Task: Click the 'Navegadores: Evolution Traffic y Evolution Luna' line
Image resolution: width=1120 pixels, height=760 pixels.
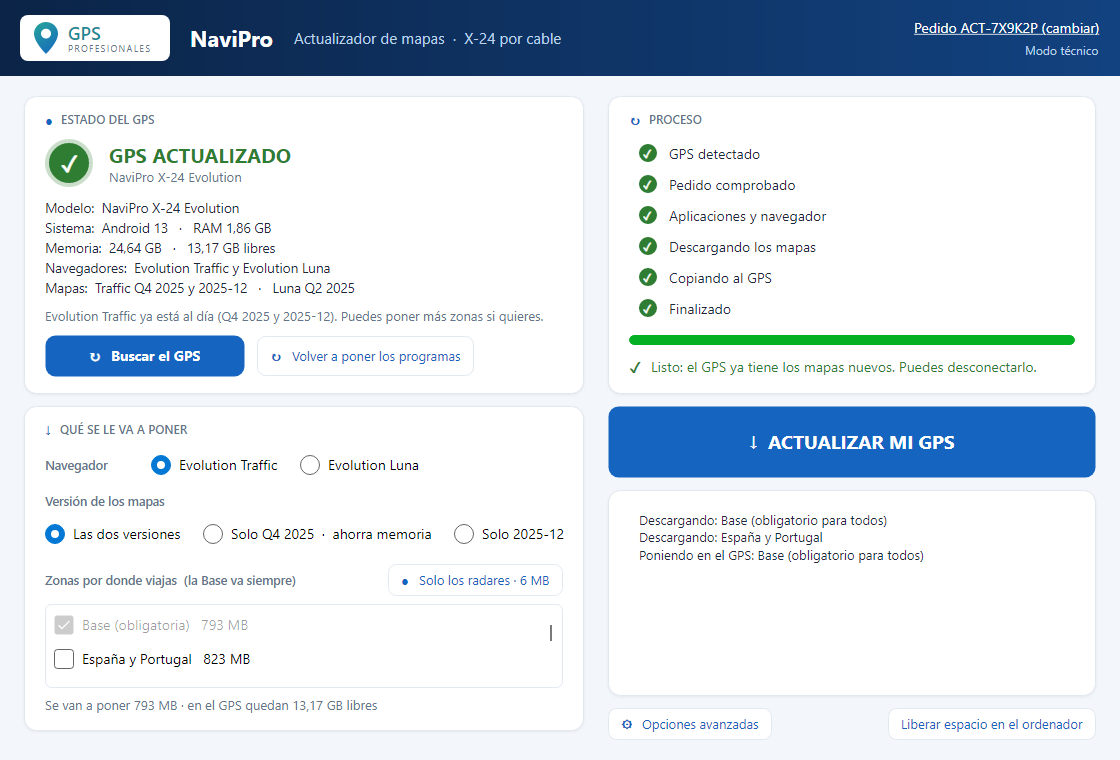Action: (x=188, y=269)
